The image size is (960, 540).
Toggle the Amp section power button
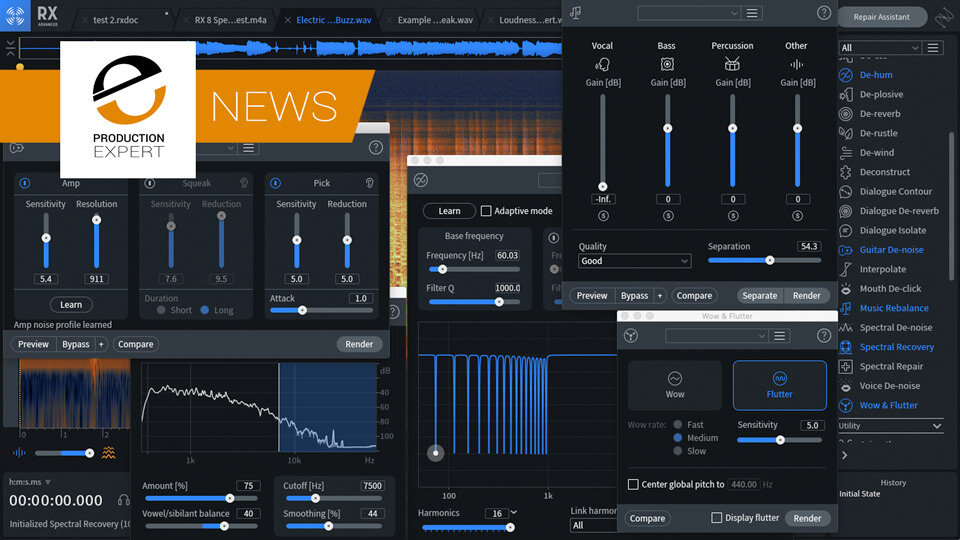coord(24,183)
